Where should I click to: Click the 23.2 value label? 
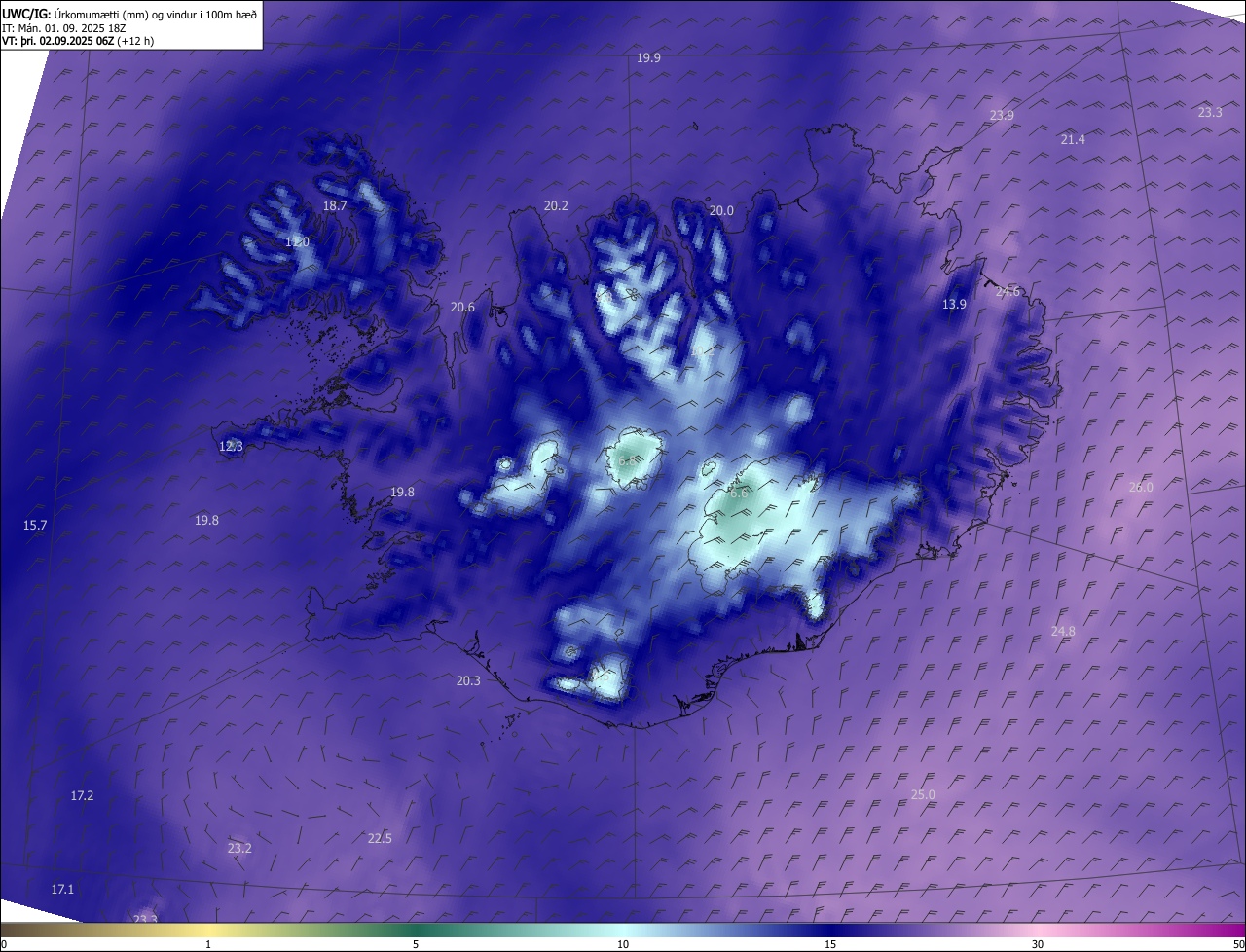(x=239, y=849)
